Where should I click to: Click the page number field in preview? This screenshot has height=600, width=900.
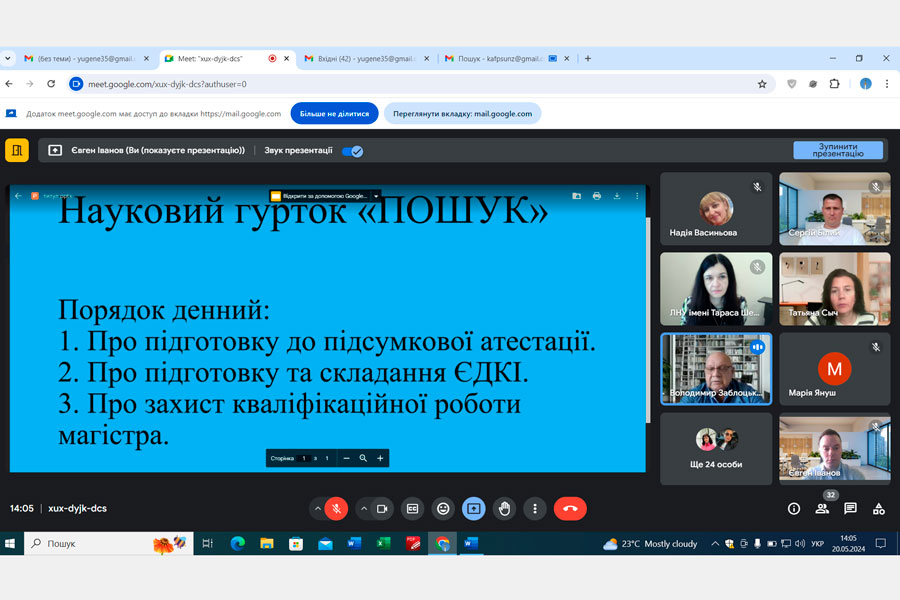[304, 458]
